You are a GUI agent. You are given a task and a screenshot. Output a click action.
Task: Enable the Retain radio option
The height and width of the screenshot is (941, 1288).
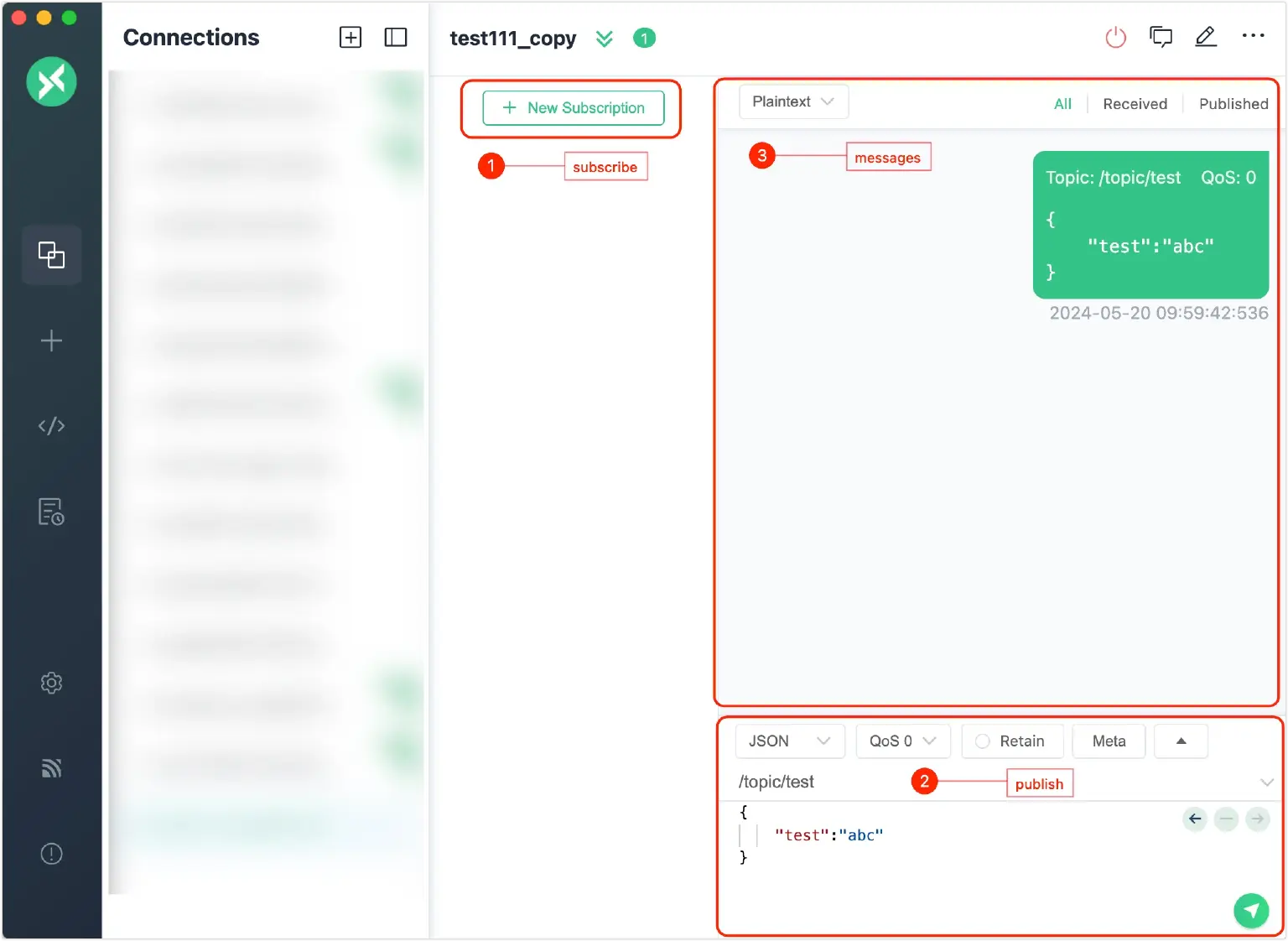[x=983, y=741]
